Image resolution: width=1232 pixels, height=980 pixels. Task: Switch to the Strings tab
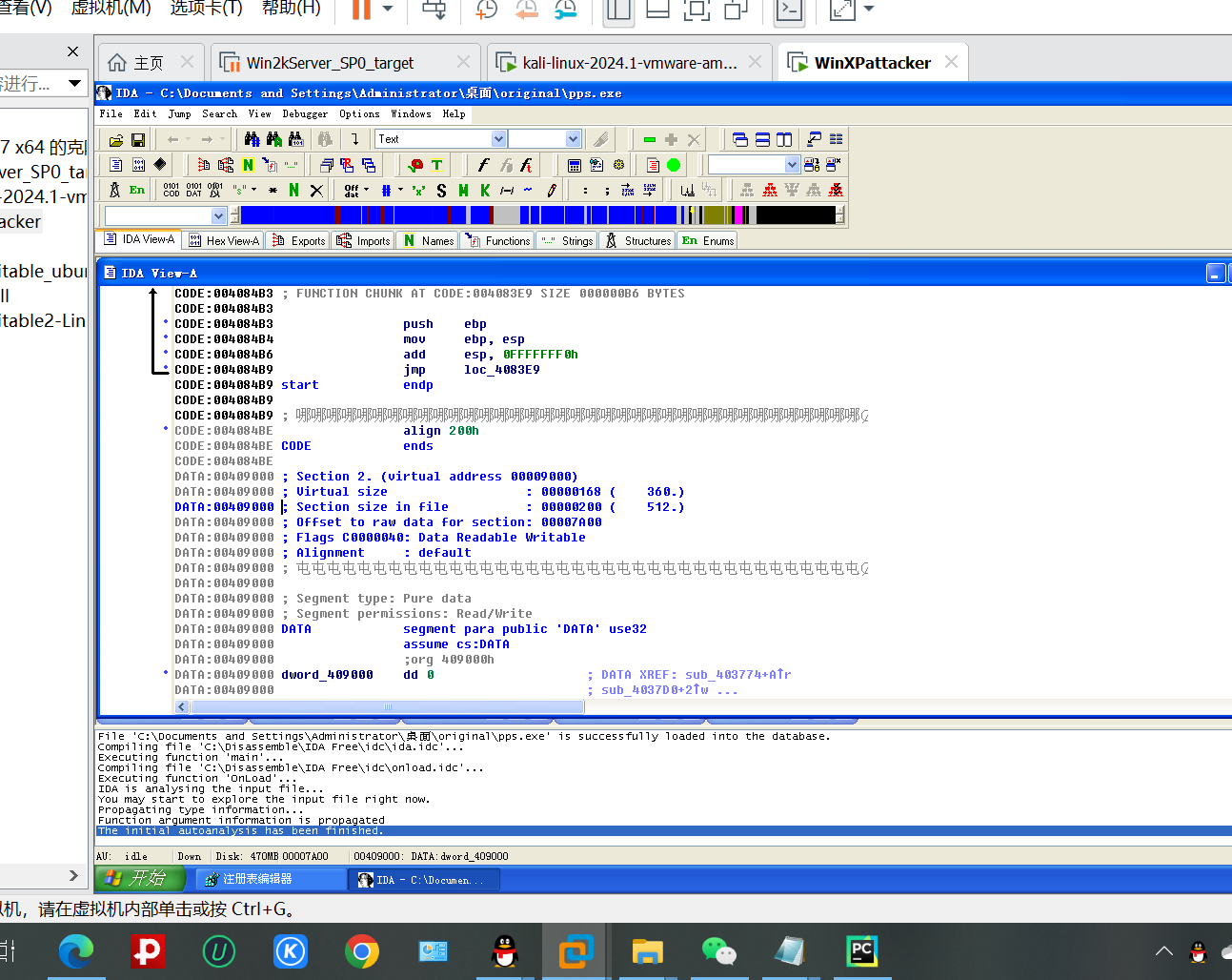click(x=568, y=241)
